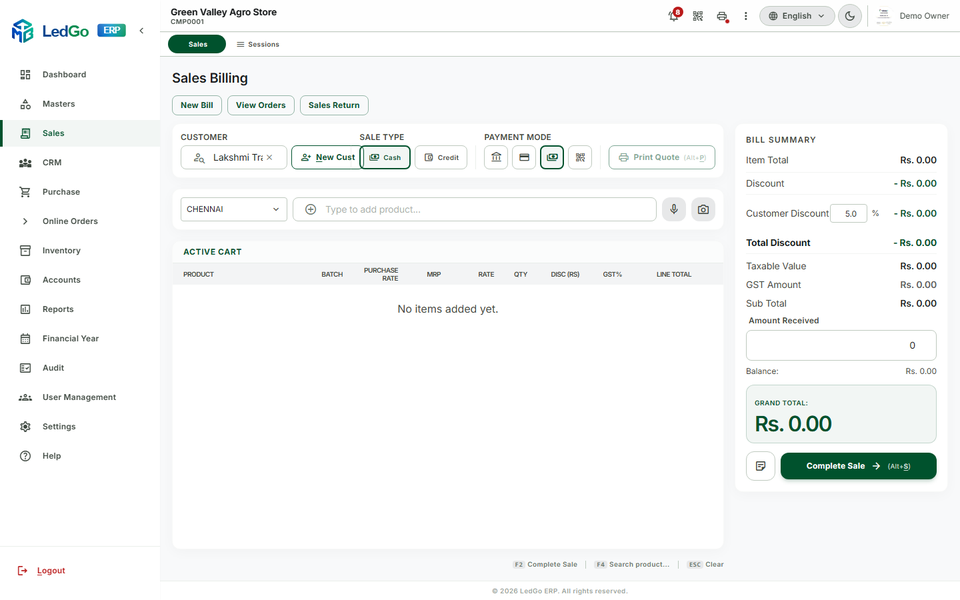Click the Logout link
Image resolution: width=960 pixels, height=600 pixels.
42,571
